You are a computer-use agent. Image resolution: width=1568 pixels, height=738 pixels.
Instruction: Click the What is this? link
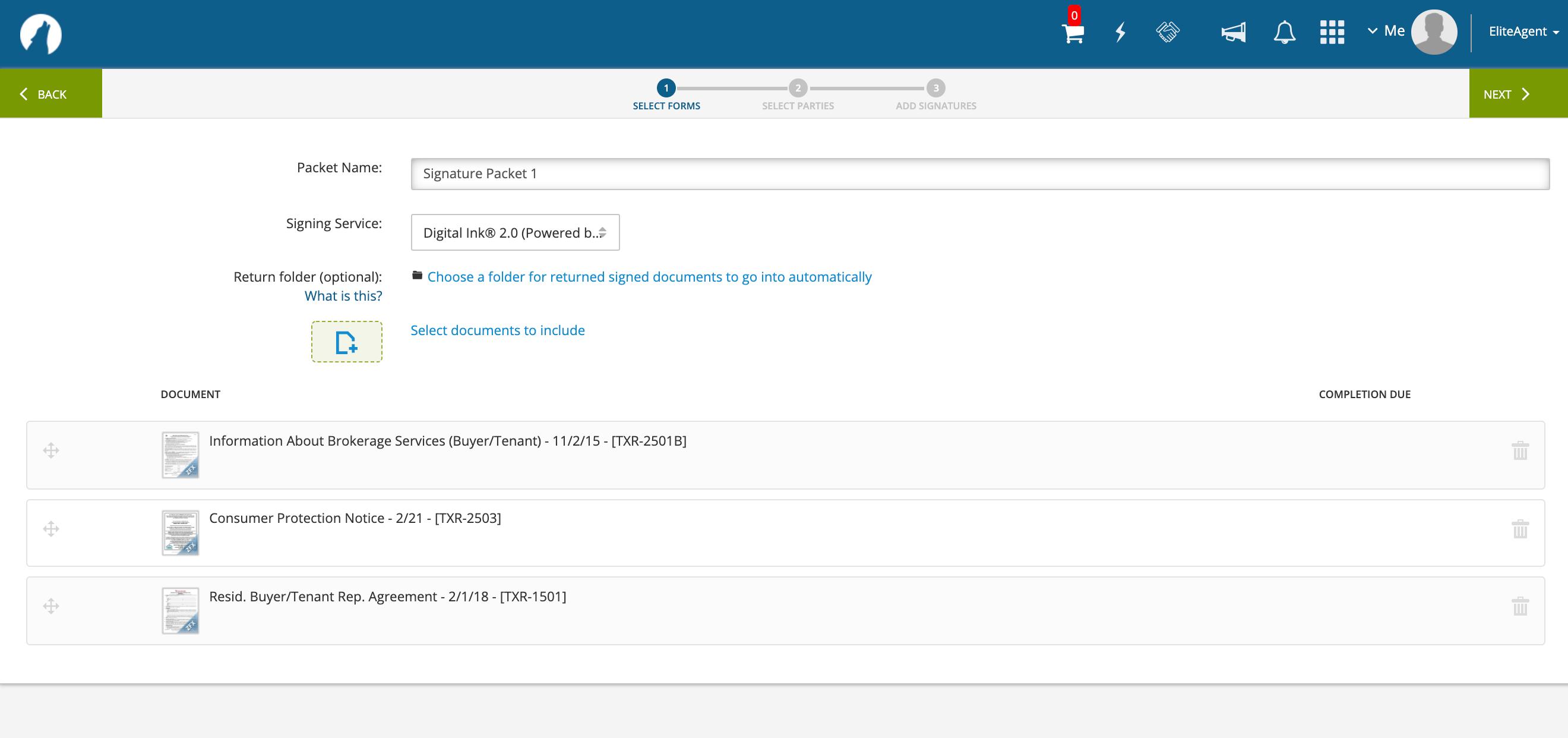(x=343, y=296)
